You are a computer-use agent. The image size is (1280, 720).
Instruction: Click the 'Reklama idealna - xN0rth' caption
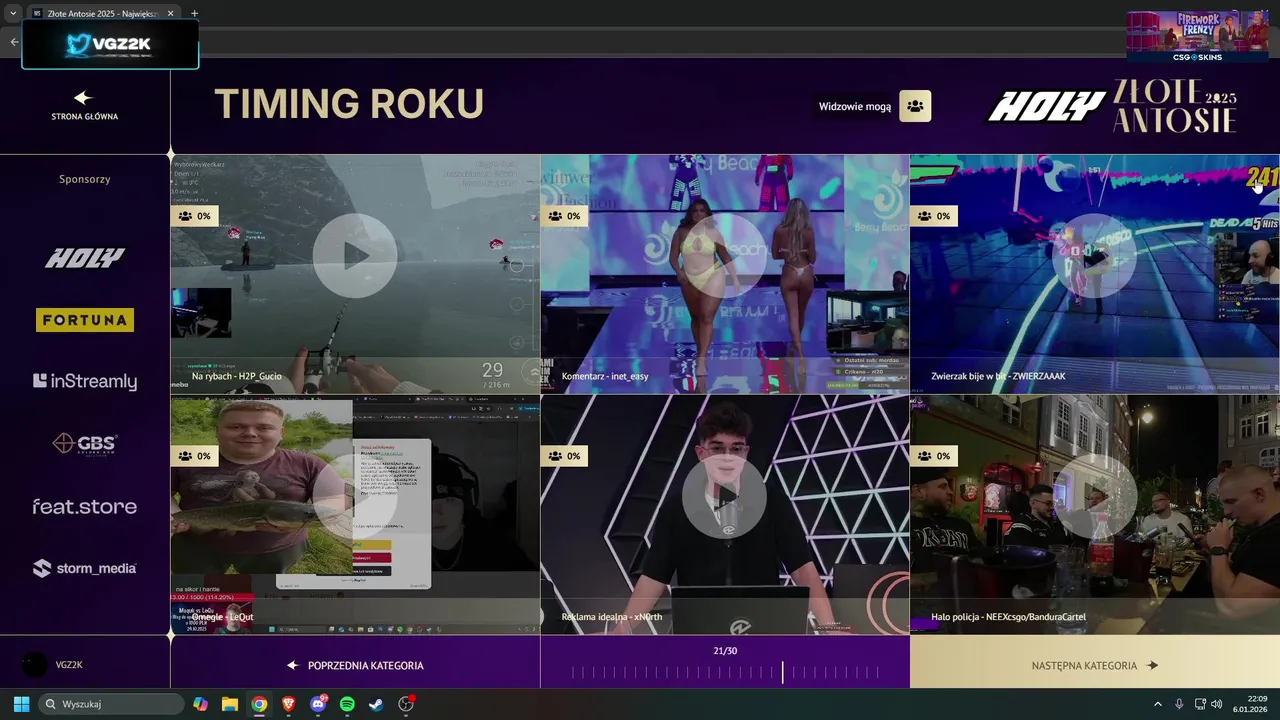click(612, 617)
